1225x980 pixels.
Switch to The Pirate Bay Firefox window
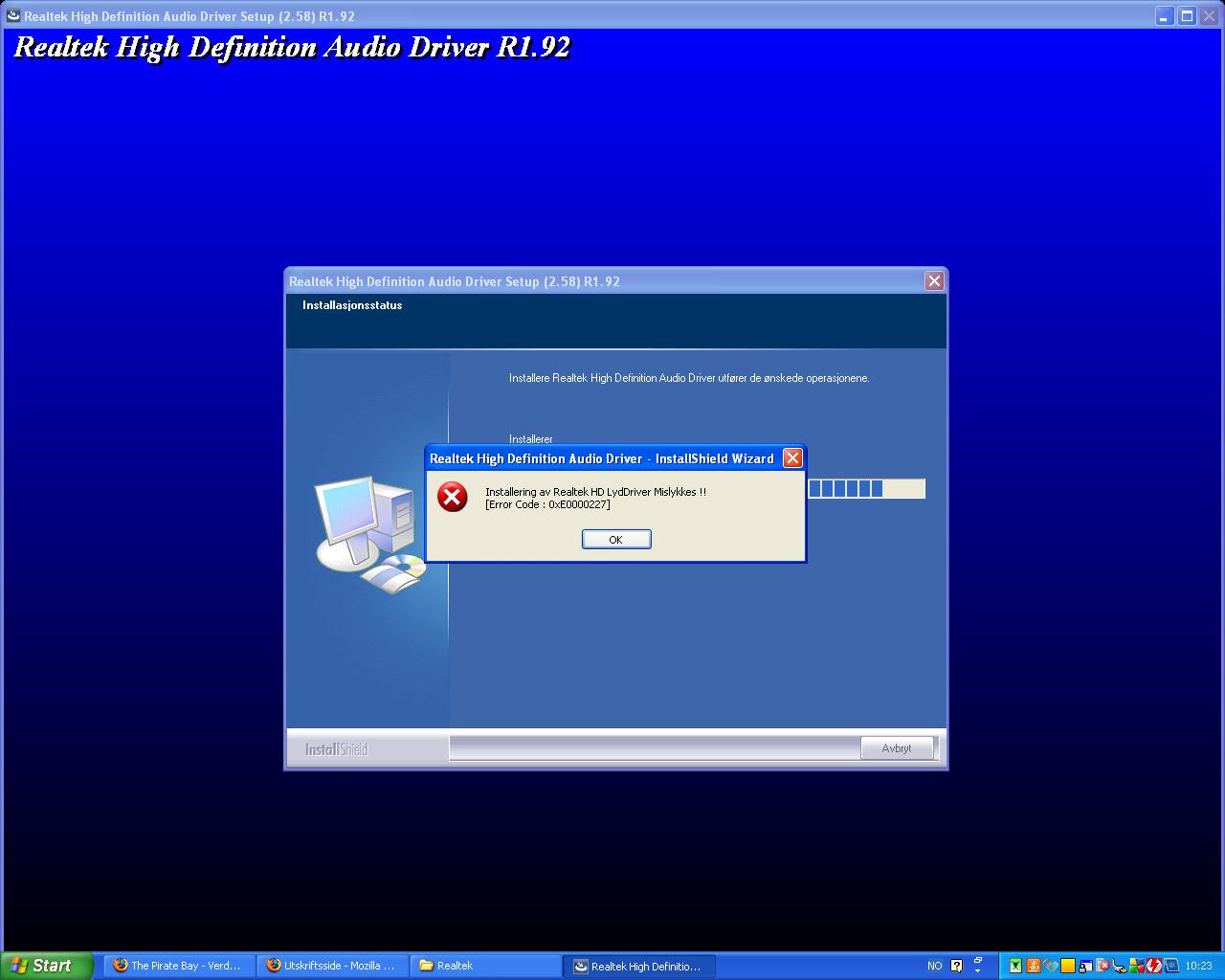point(179,966)
